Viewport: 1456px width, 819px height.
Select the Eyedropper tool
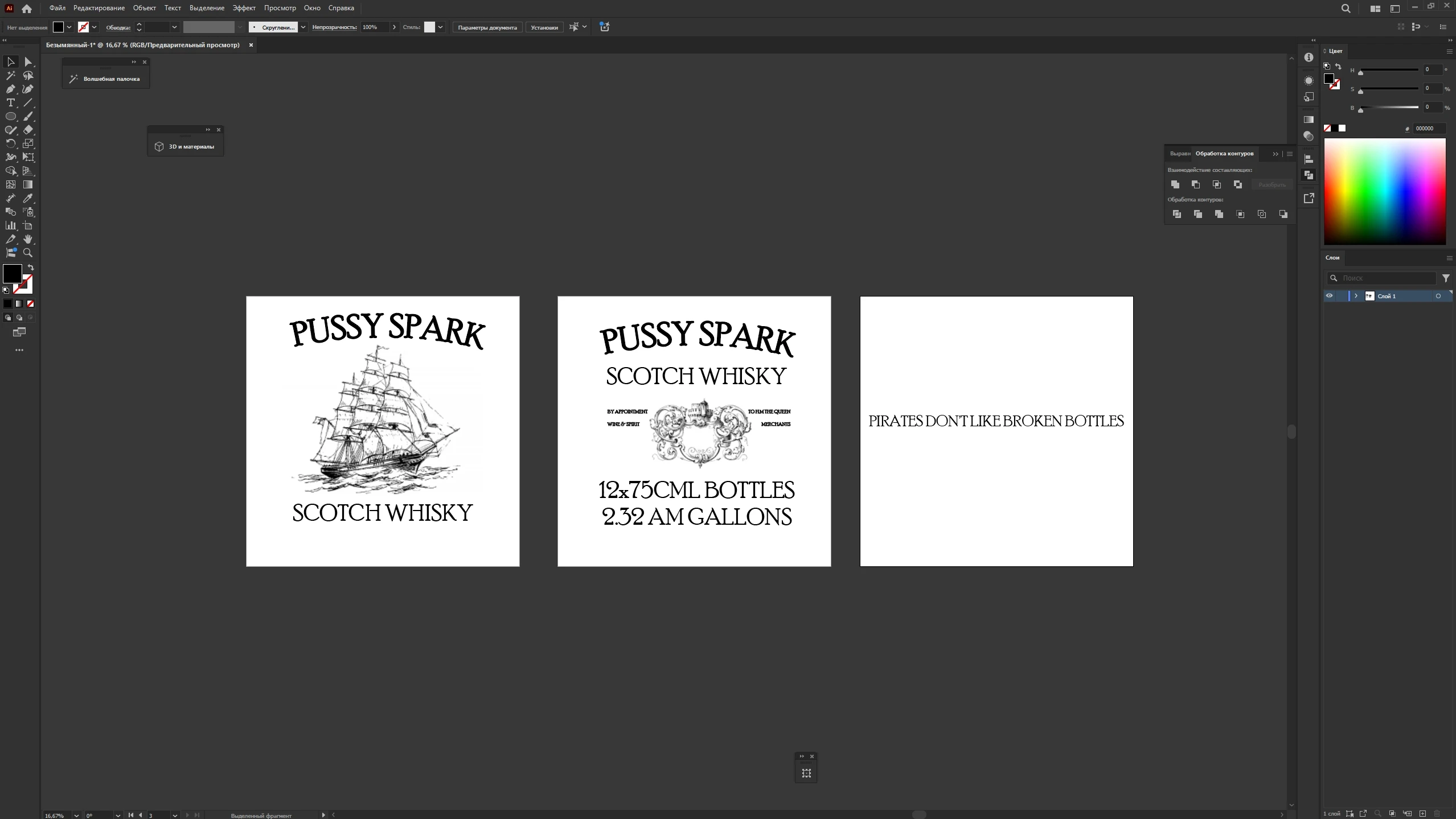(27, 198)
